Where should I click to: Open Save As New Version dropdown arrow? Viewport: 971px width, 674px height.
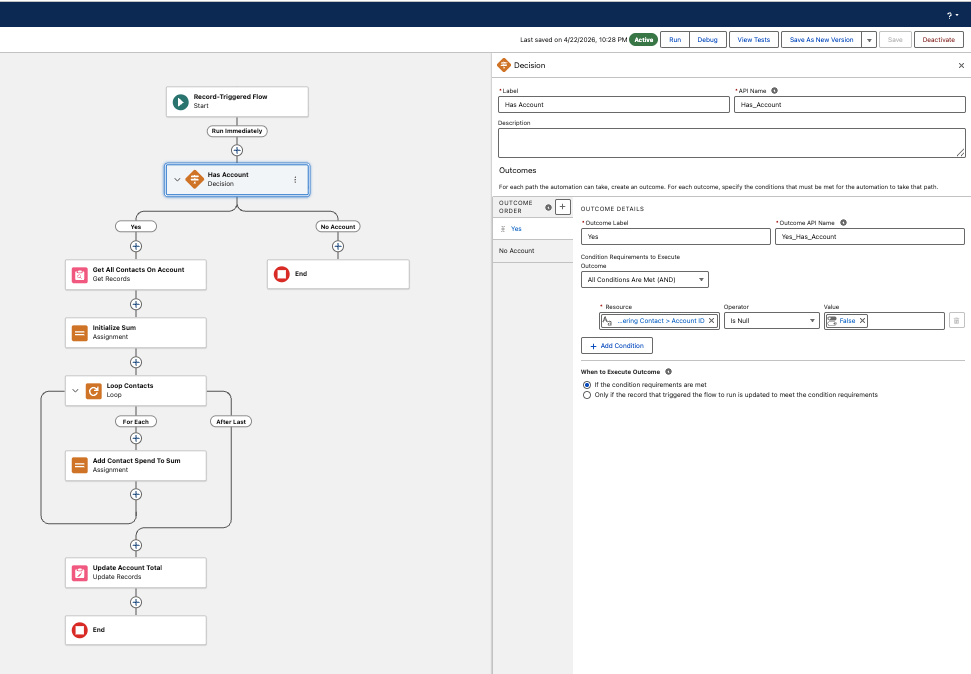pyautogui.click(x=869, y=40)
